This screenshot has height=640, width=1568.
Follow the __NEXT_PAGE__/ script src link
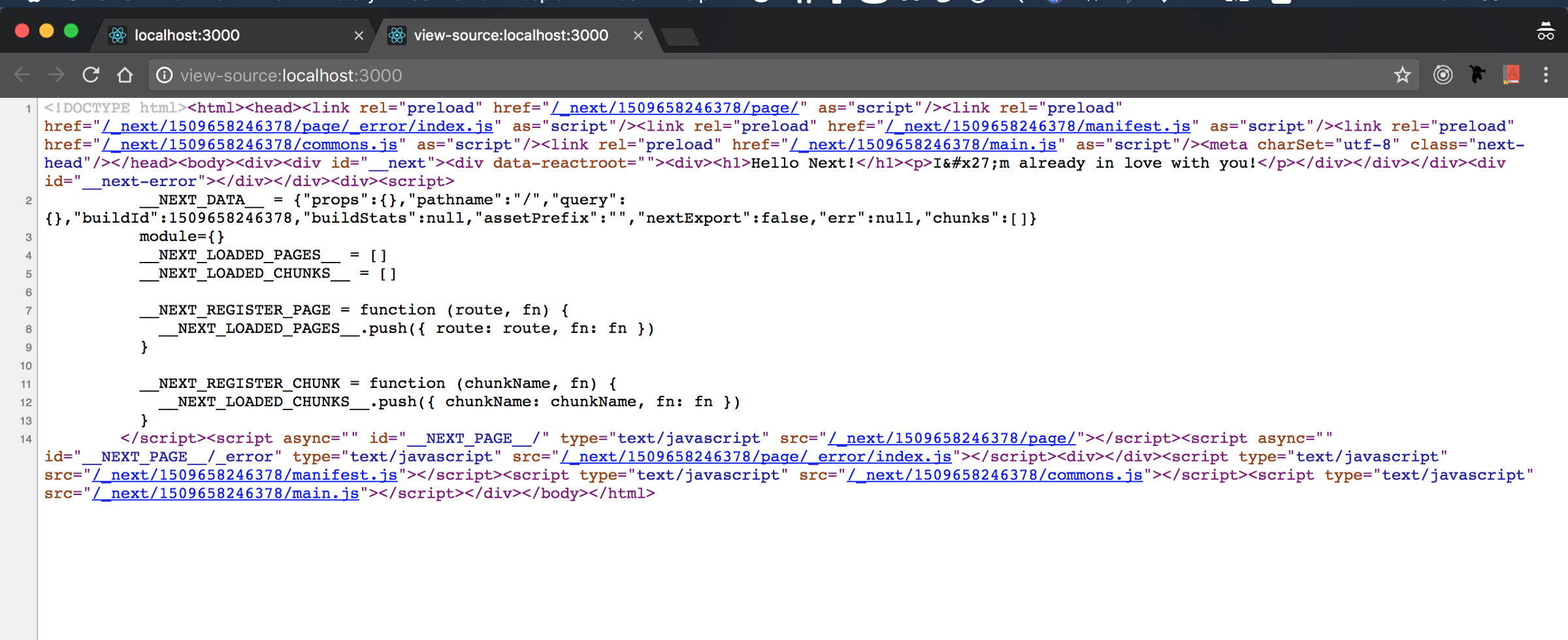(952, 438)
